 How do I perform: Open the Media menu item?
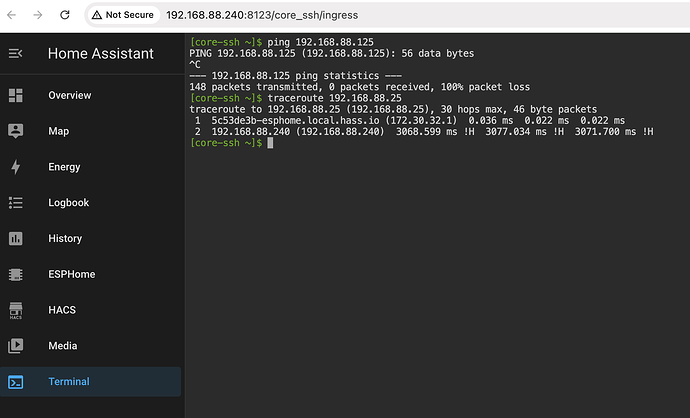(x=91, y=346)
